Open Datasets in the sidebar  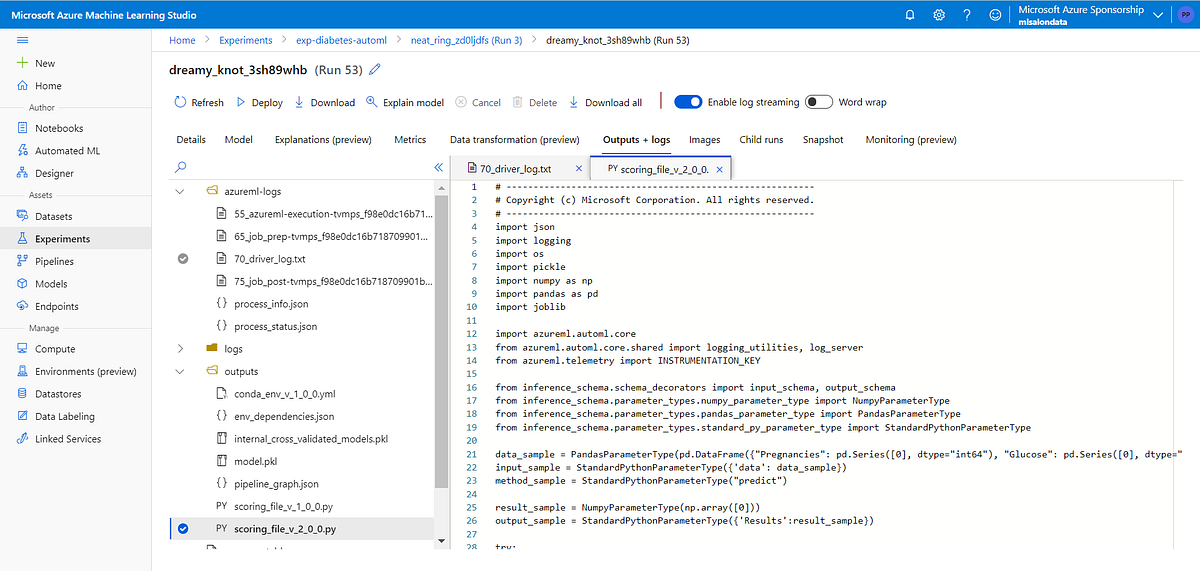pyautogui.click(x=53, y=216)
